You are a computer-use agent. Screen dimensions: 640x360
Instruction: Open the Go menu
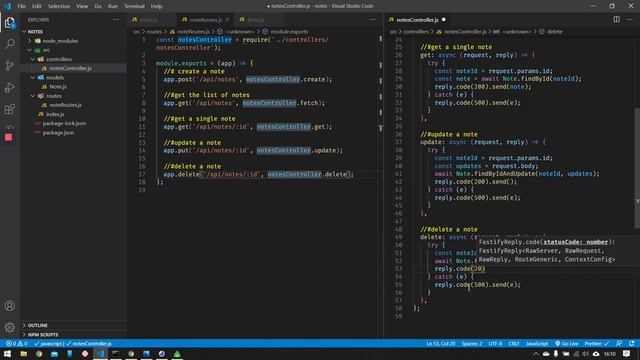point(98,6)
